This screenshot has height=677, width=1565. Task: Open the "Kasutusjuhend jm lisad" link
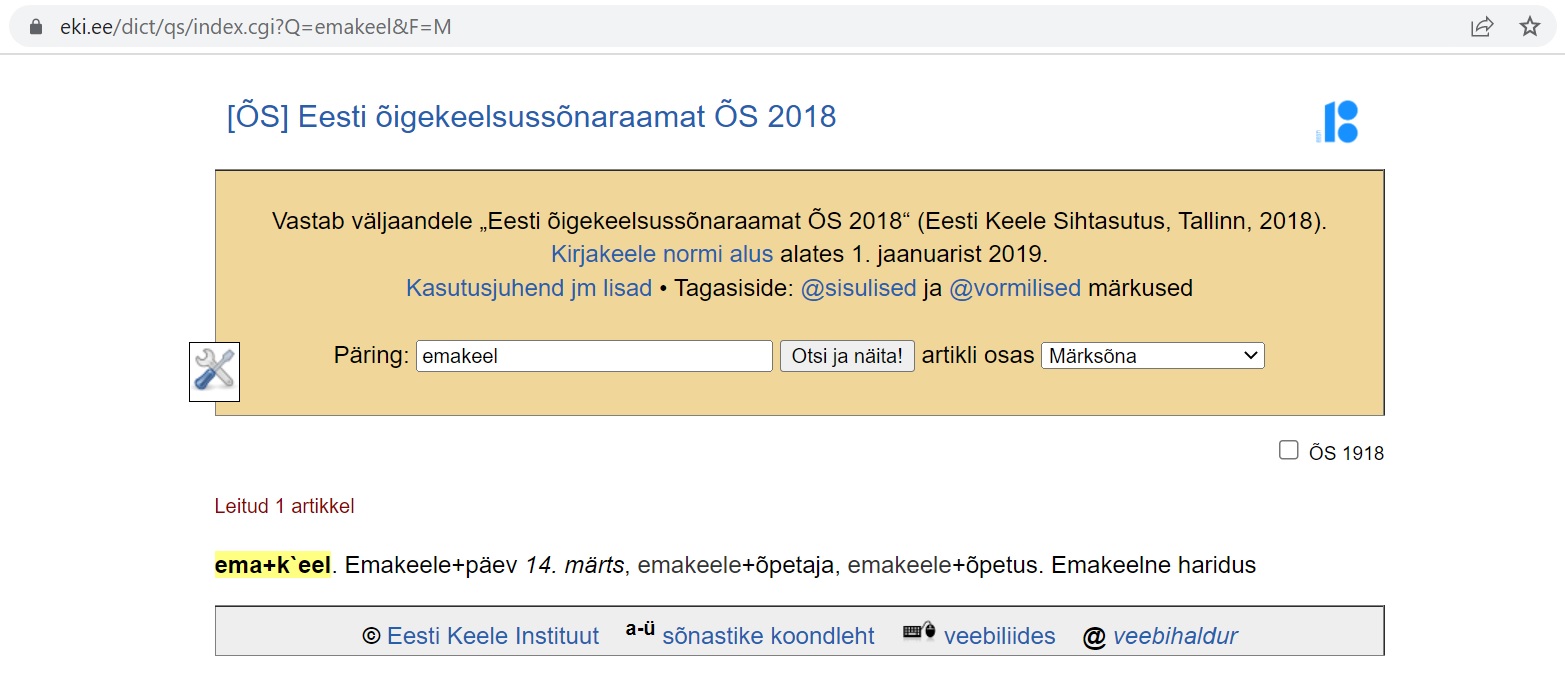[528, 288]
